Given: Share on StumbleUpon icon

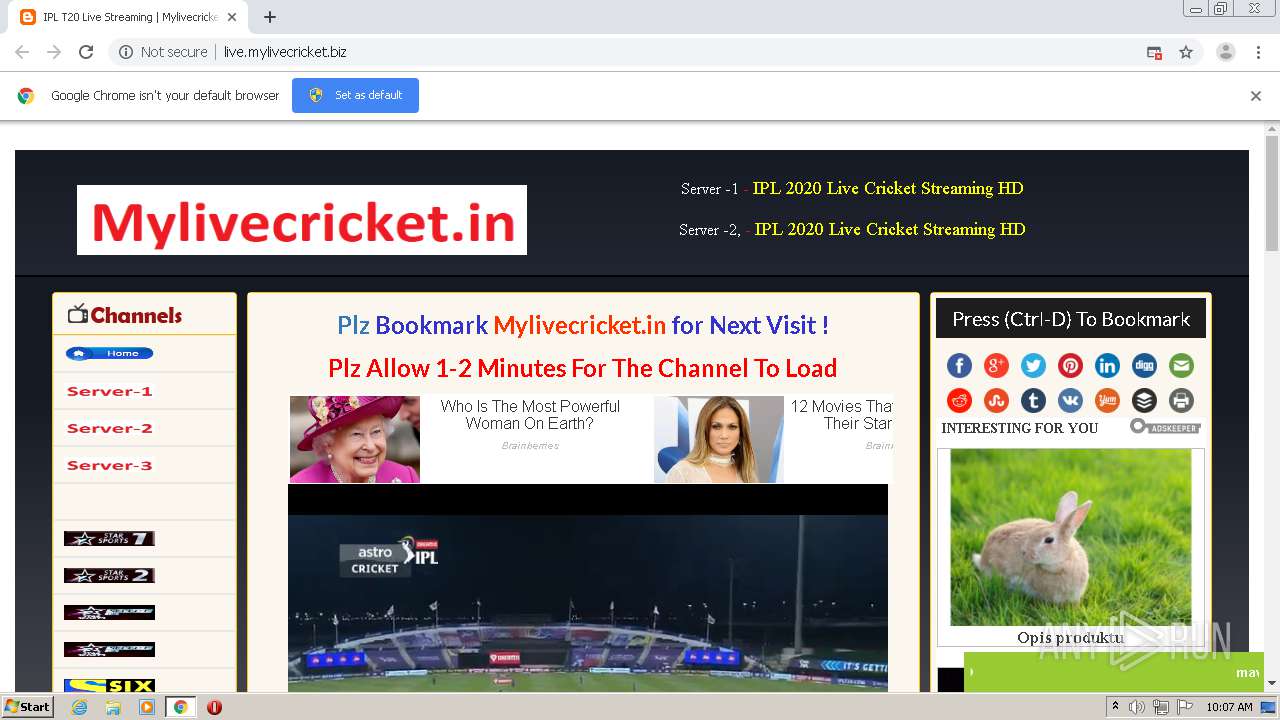Looking at the screenshot, I should pyautogui.click(x=996, y=401).
